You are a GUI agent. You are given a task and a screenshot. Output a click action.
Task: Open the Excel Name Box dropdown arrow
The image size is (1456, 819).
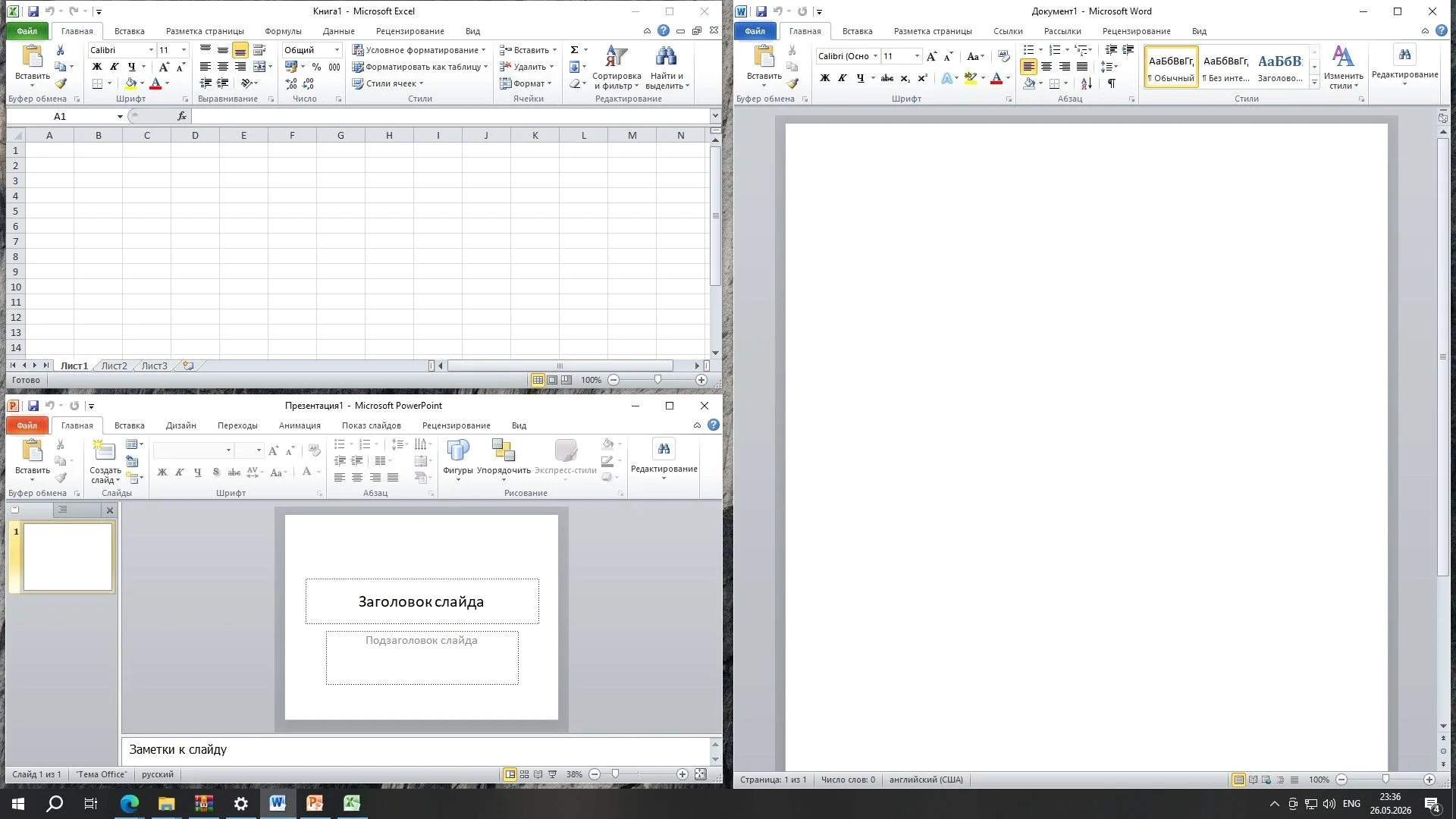pos(120,116)
